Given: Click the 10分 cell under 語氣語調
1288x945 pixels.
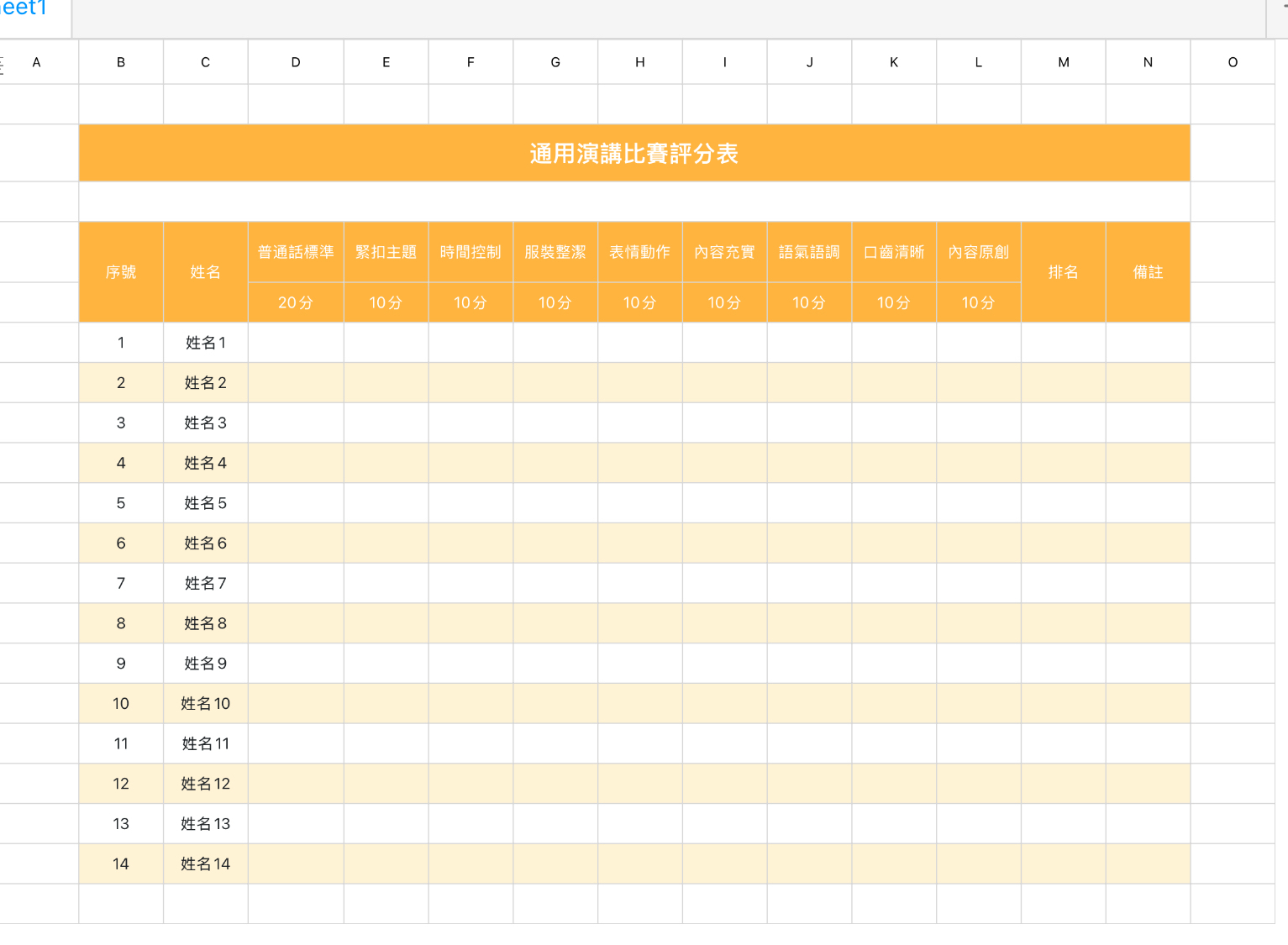Looking at the screenshot, I should point(809,302).
